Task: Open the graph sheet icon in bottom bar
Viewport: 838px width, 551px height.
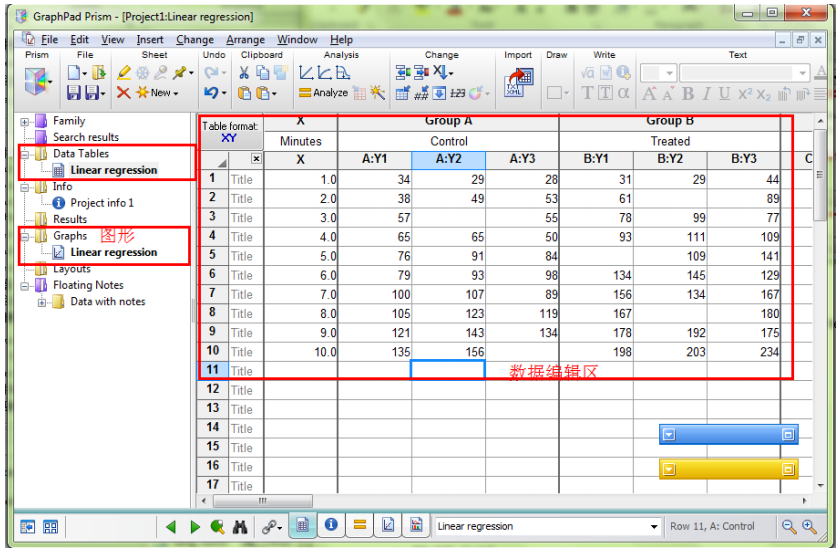Action: coord(388,525)
